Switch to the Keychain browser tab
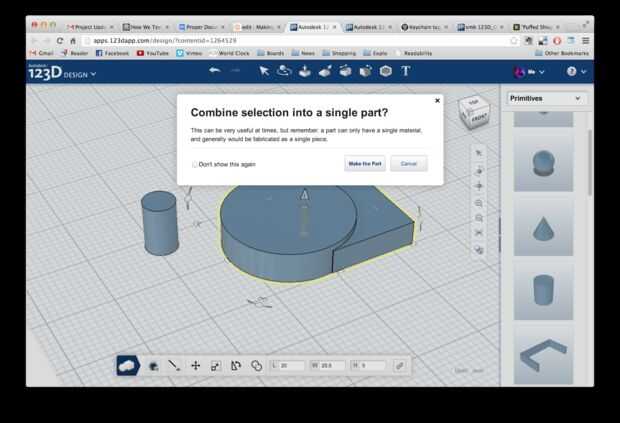Screen dimensions: 620x423 (x=427, y=27)
